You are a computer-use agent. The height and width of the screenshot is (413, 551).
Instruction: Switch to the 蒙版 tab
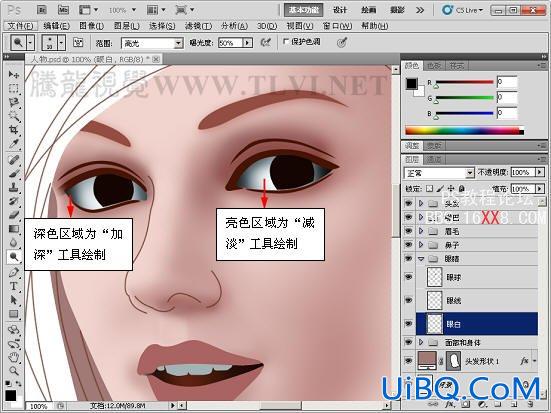click(434, 145)
